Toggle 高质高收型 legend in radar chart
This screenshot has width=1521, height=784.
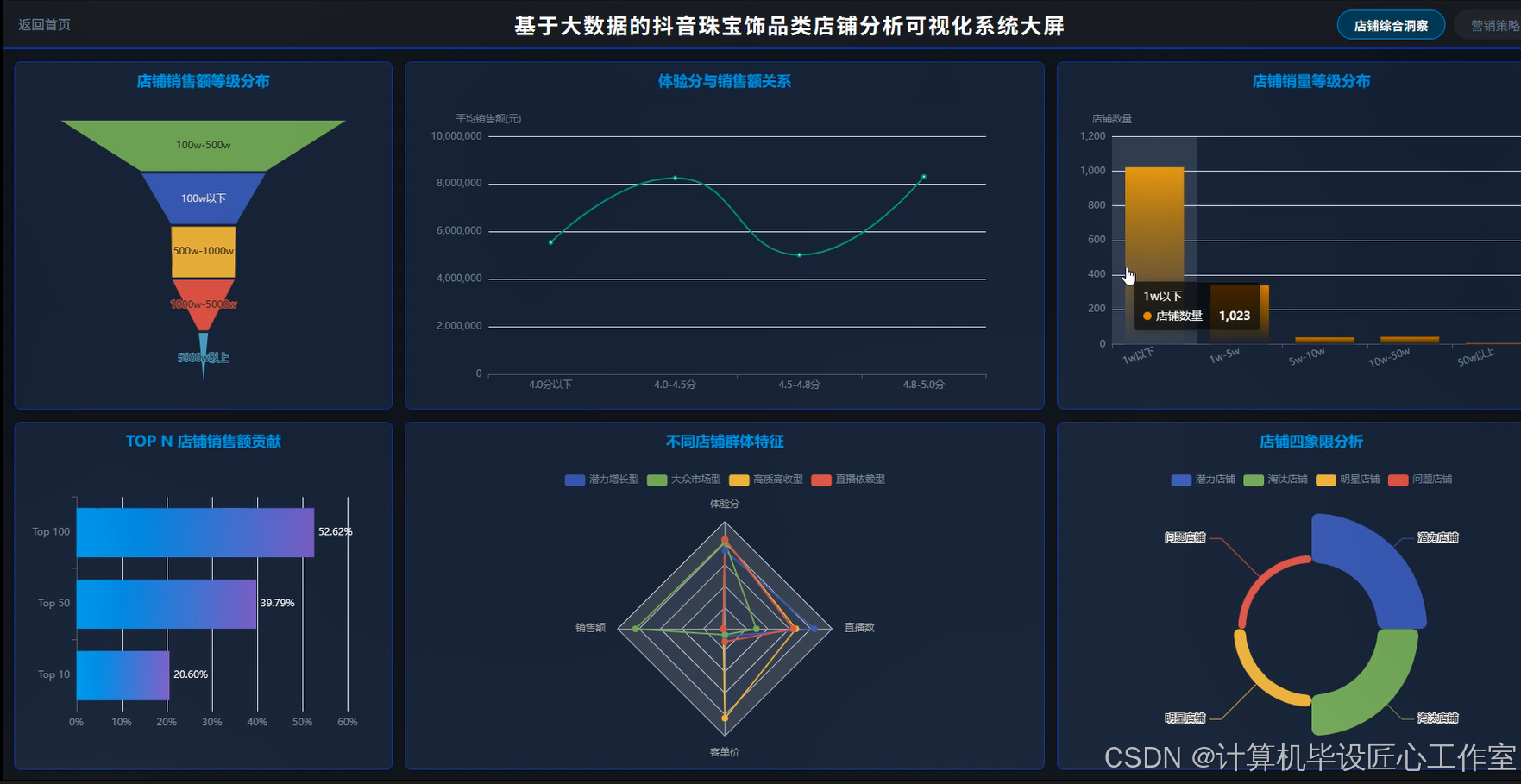[766, 480]
